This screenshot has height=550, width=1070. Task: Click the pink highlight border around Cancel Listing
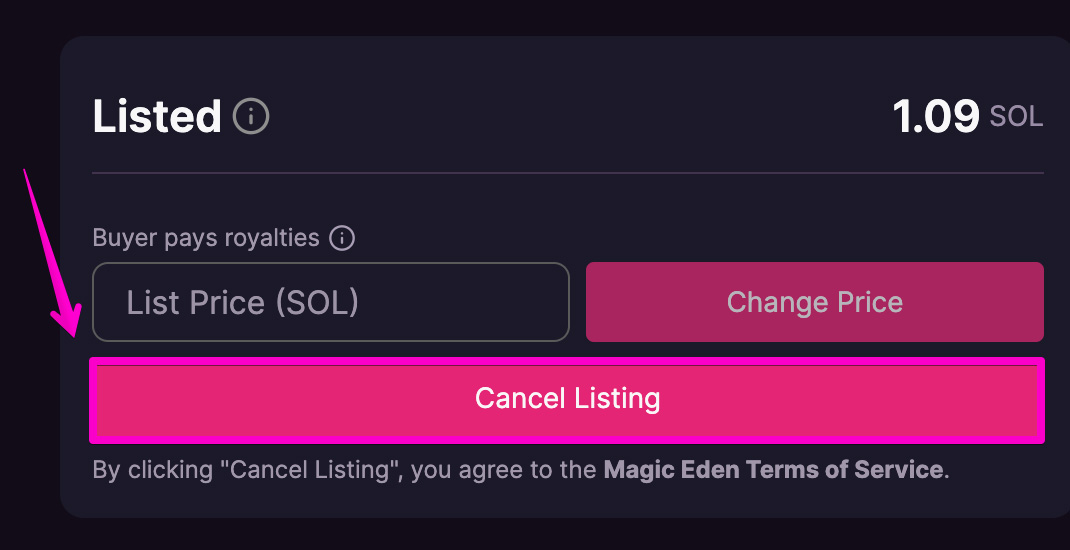[x=567, y=360]
